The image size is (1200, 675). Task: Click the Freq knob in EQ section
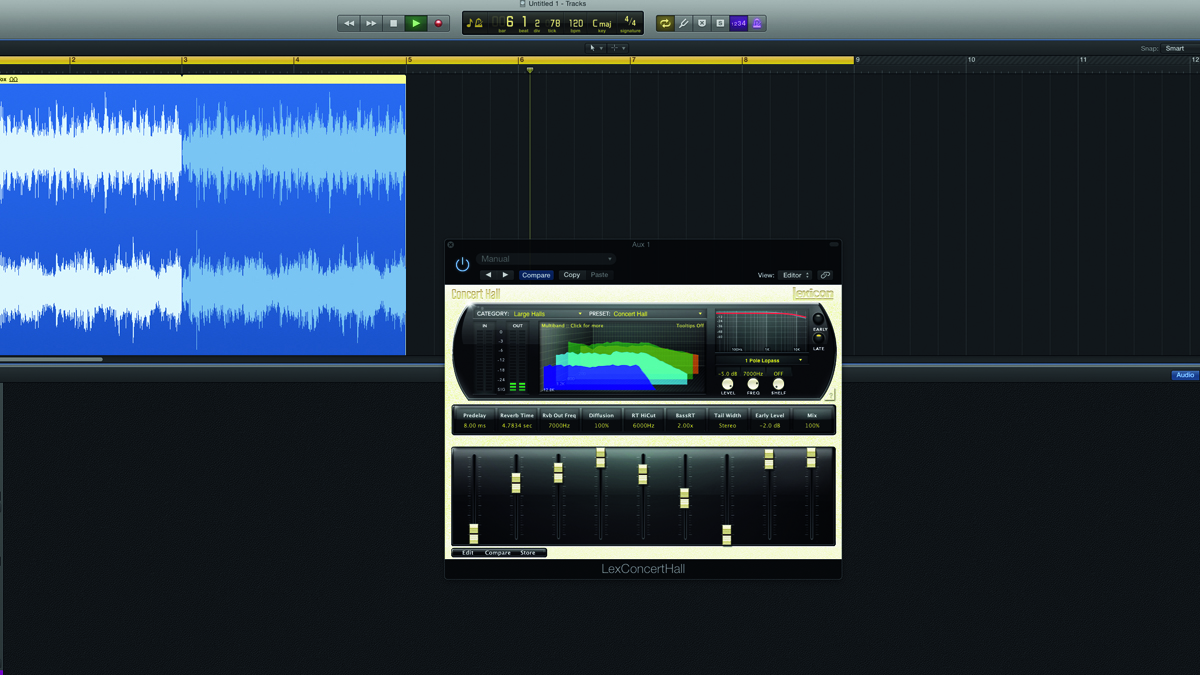tap(753, 384)
